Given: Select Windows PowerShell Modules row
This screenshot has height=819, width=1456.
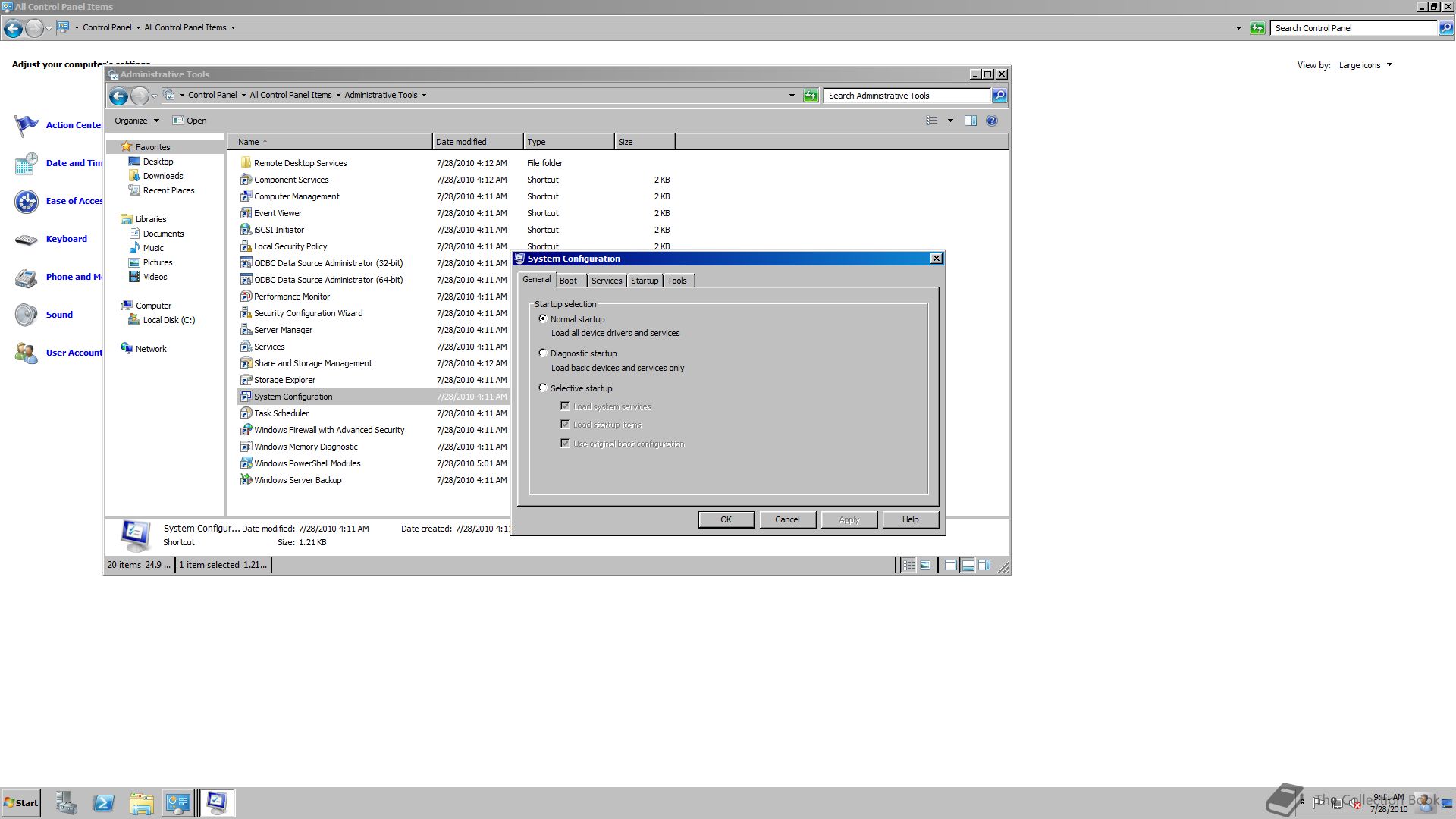Looking at the screenshot, I should [x=374, y=463].
